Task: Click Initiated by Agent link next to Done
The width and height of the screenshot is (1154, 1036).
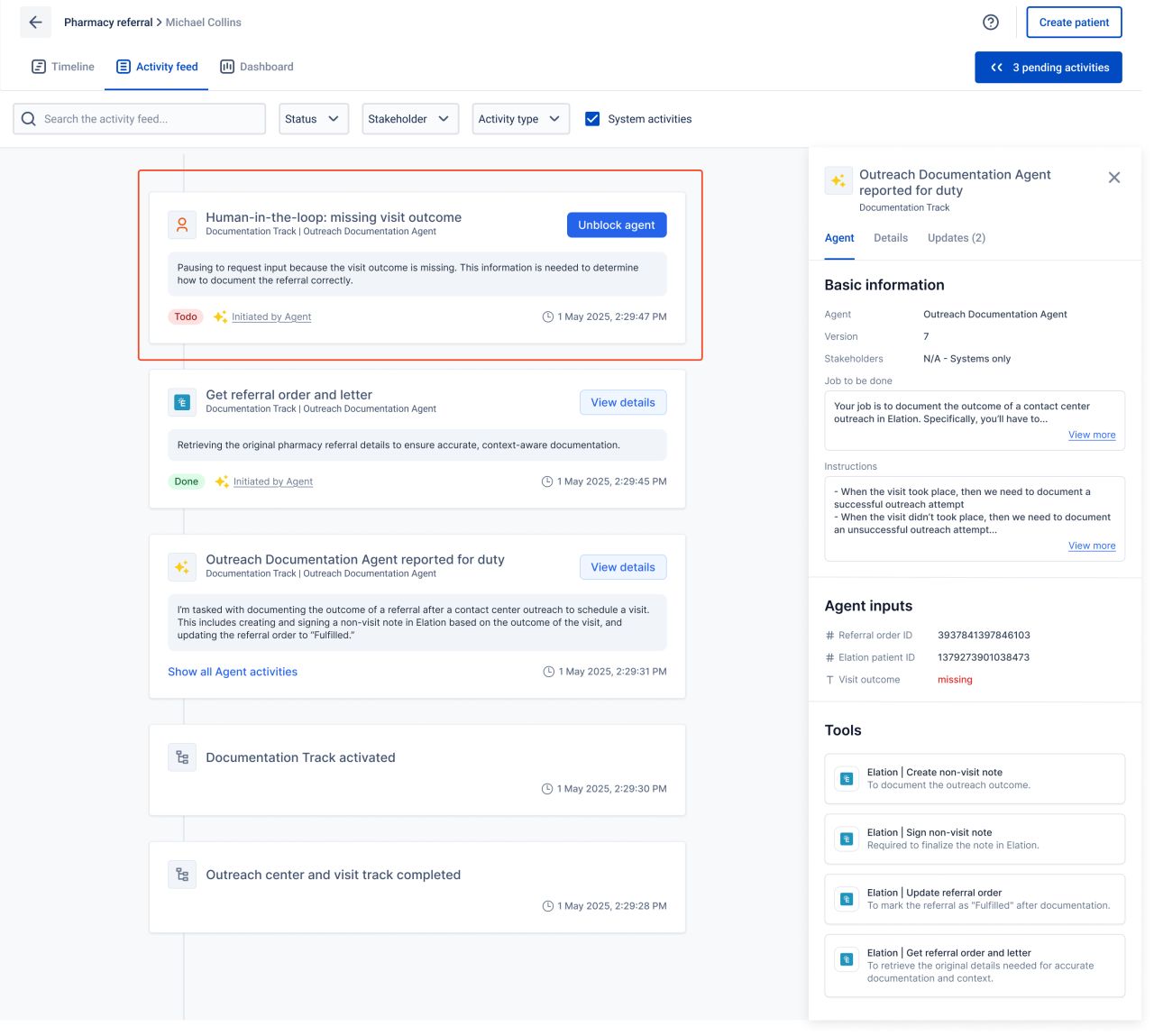Action: 273,481
